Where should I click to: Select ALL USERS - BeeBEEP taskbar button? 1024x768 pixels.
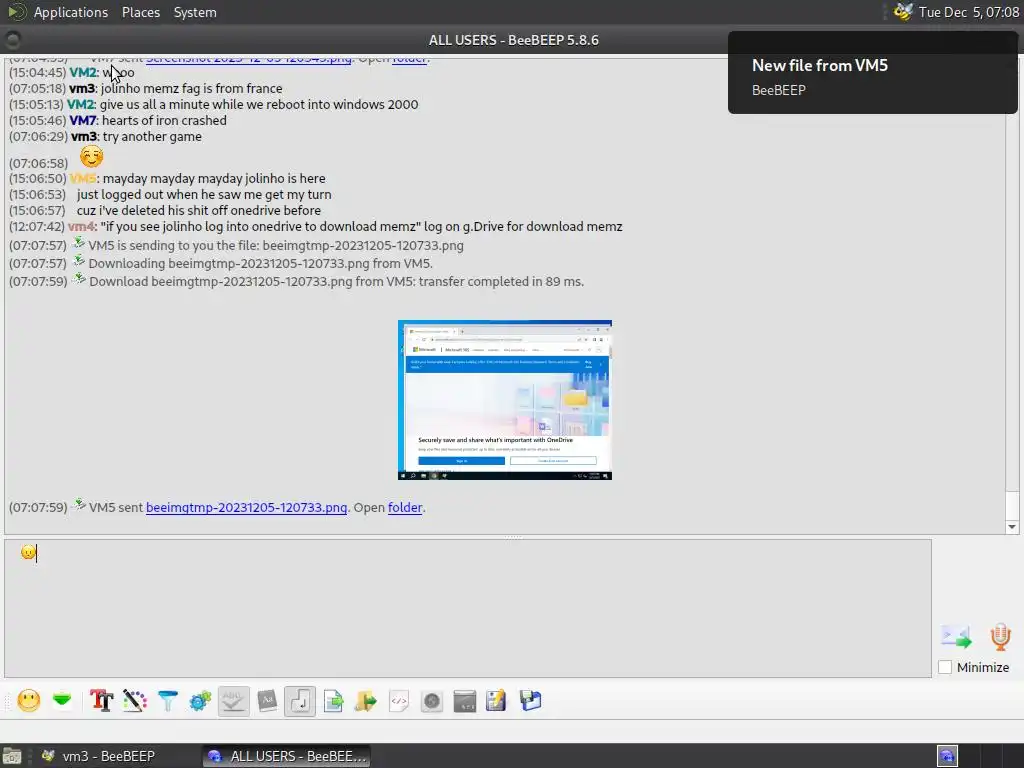pyautogui.click(x=286, y=756)
